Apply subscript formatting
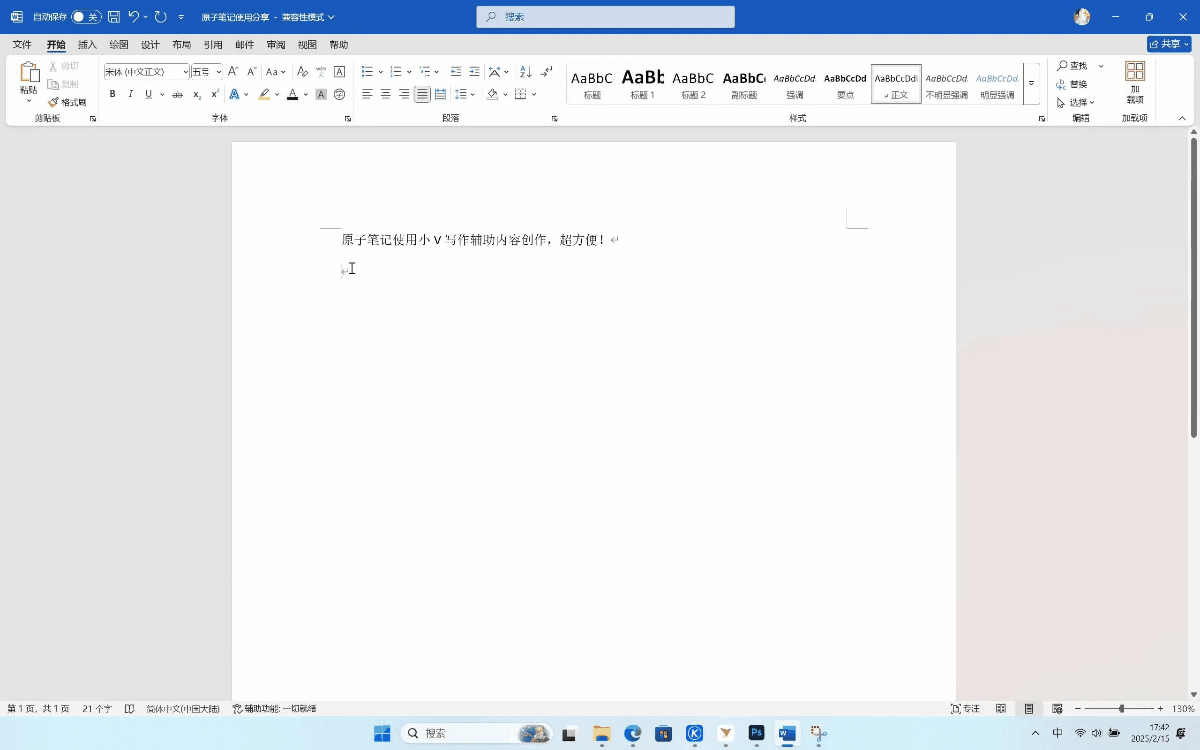This screenshot has height=750, width=1200. (x=197, y=94)
